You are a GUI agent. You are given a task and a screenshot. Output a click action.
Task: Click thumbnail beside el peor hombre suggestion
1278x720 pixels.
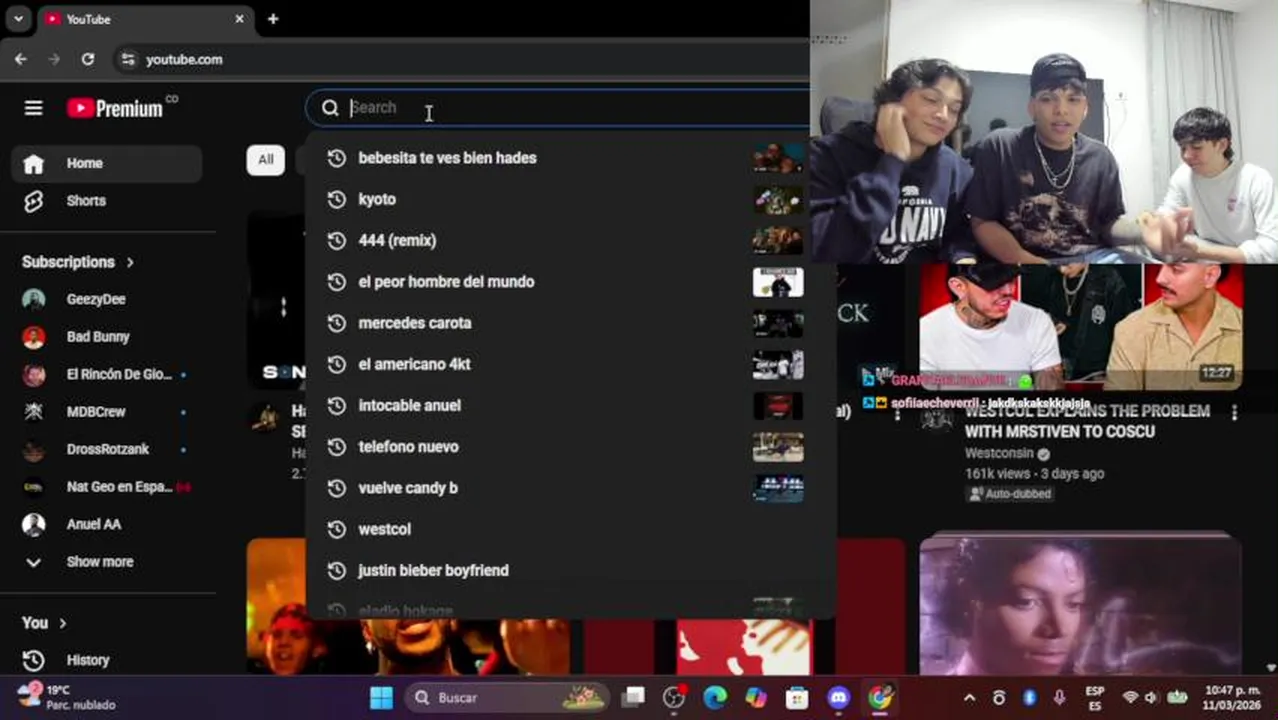pos(778,282)
